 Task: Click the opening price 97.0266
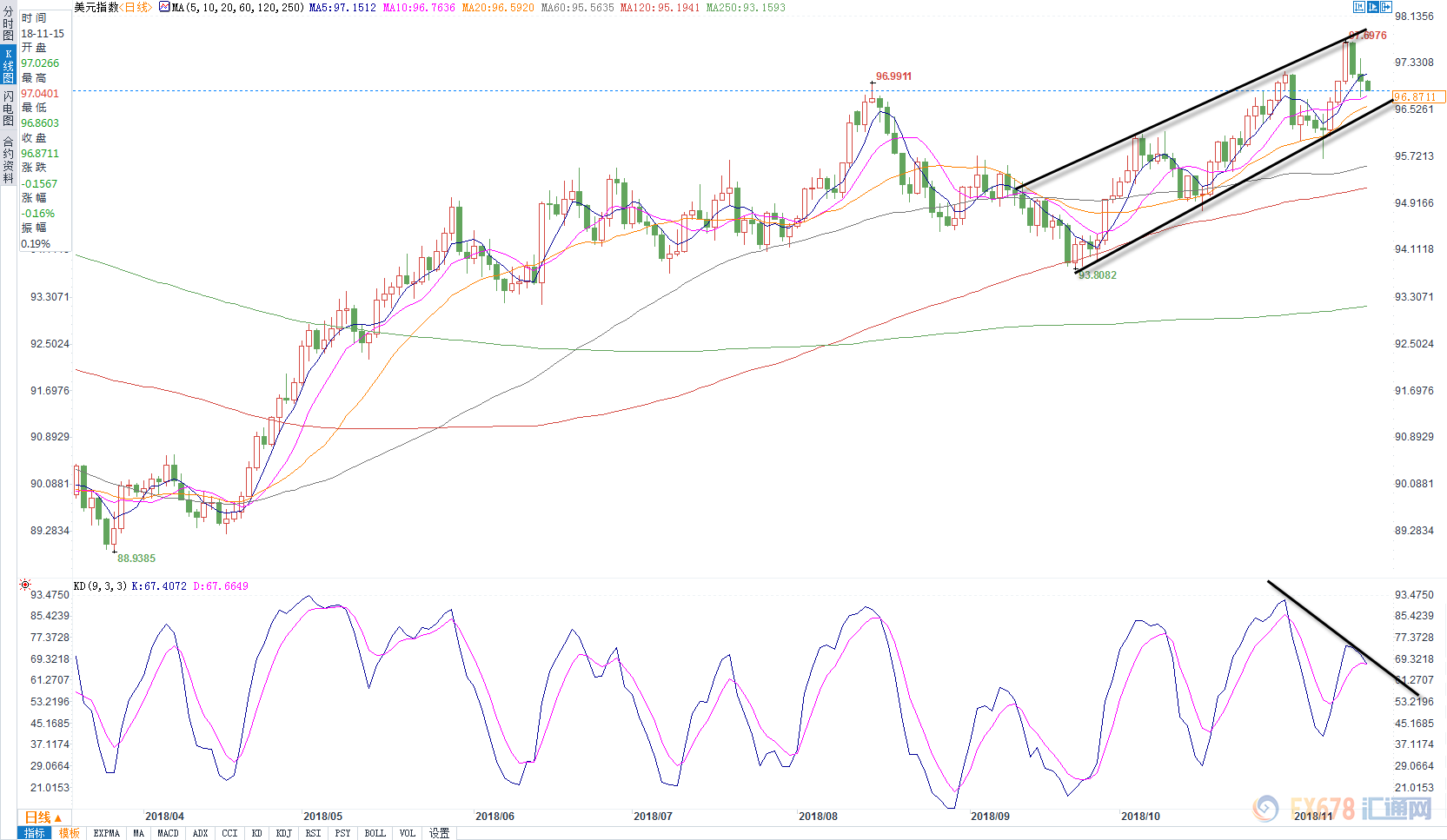click(40, 63)
